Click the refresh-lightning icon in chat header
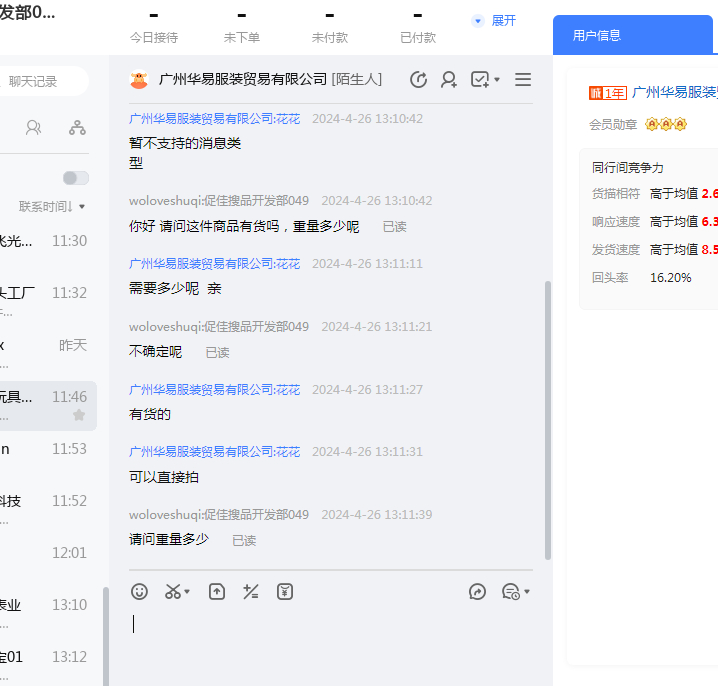Image resolution: width=718 pixels, height=686 pixels. [419, 79]
